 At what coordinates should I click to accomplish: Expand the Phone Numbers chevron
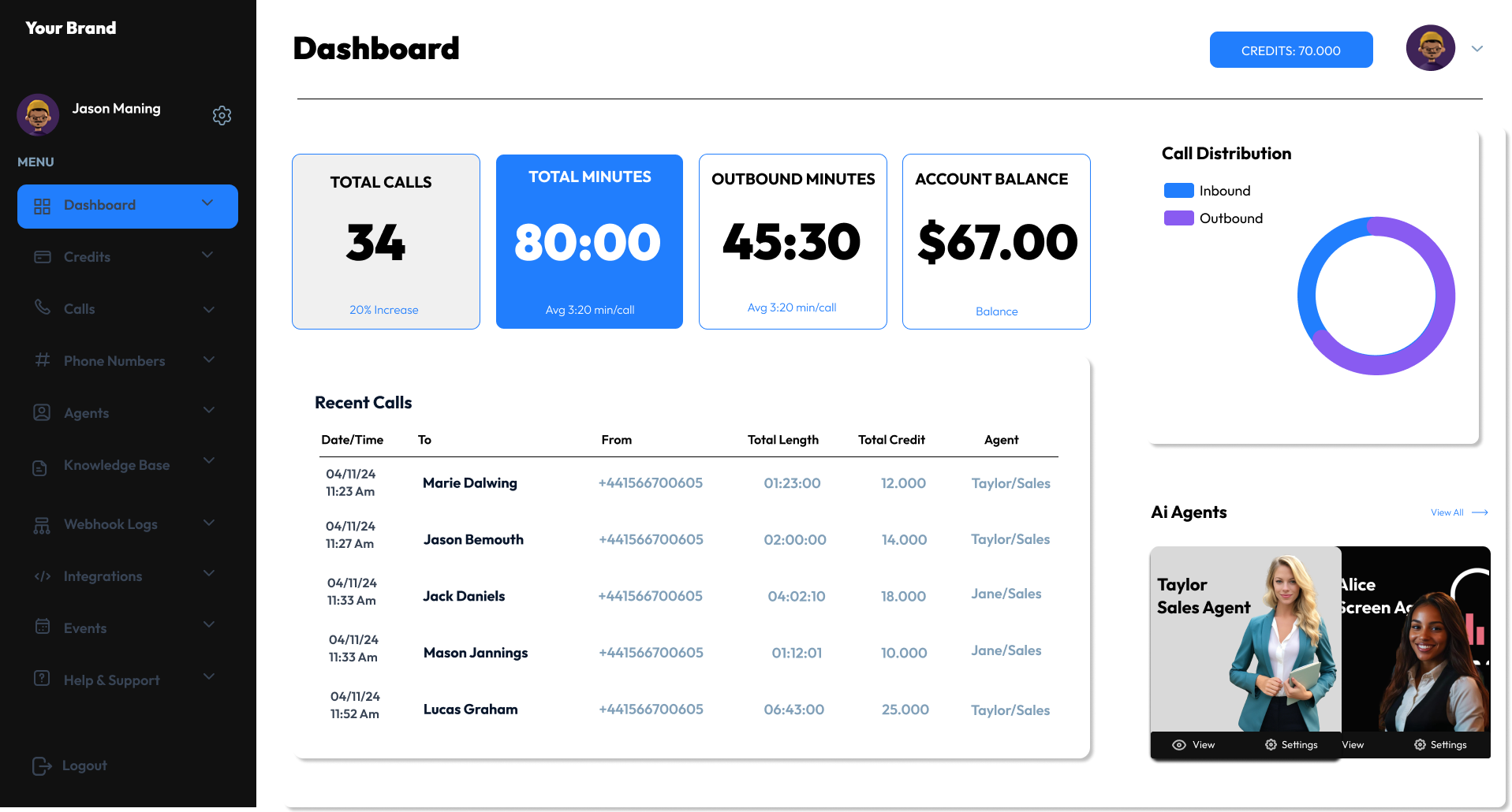point(208,359)
